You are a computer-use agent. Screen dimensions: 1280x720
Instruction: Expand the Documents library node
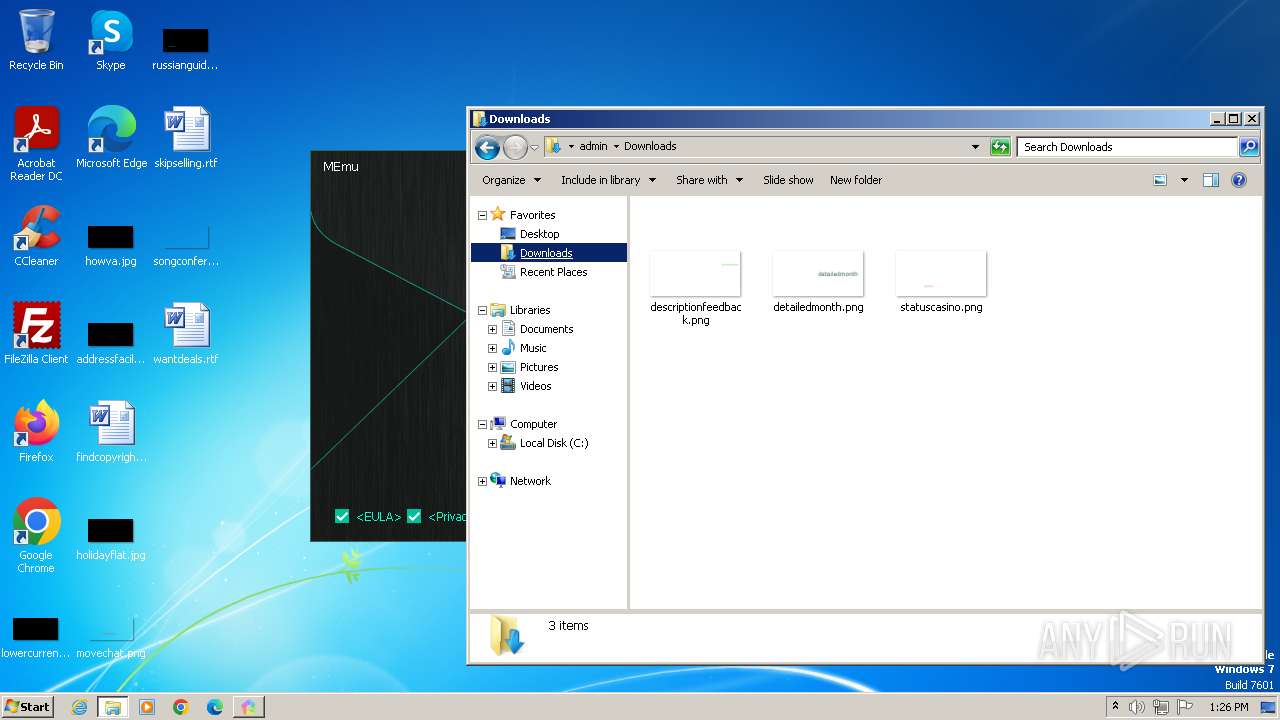click(x=492, y=329)
